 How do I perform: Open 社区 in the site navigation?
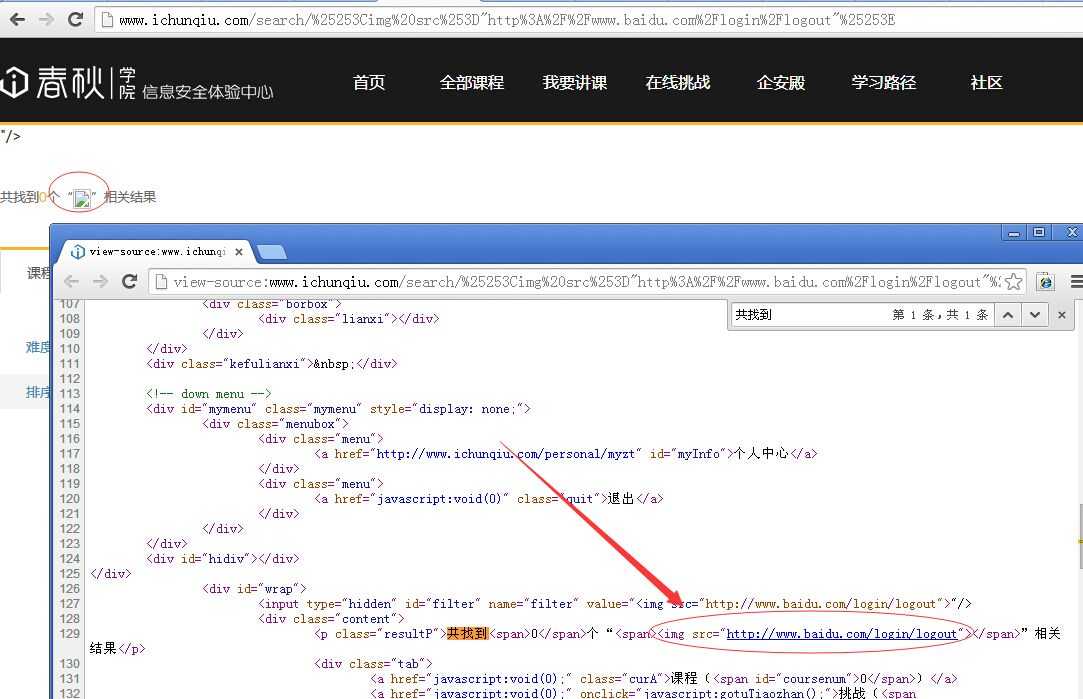pyautogui.click(x=986, y=82)
